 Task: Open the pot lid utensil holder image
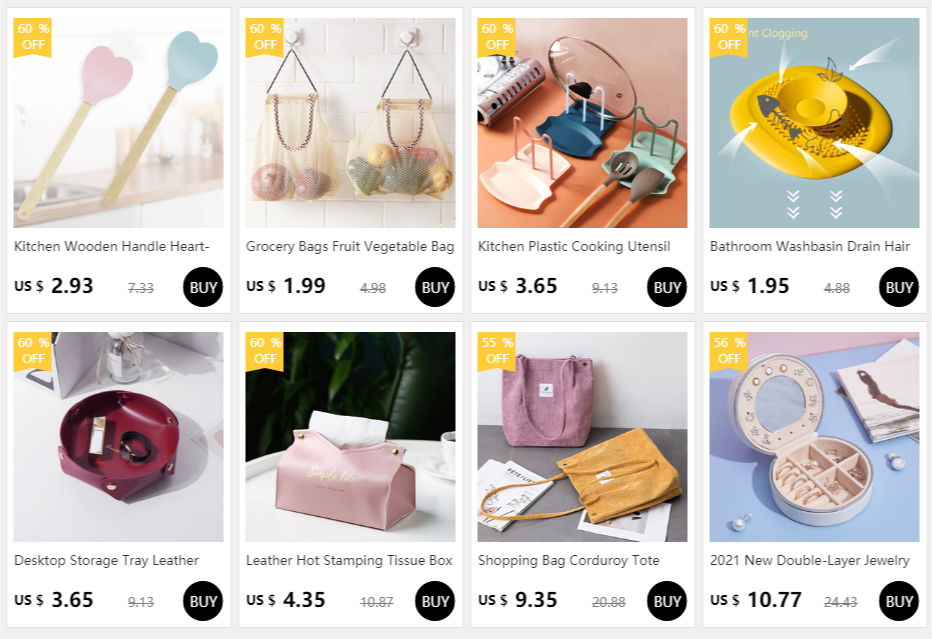(x=582, y=122)
